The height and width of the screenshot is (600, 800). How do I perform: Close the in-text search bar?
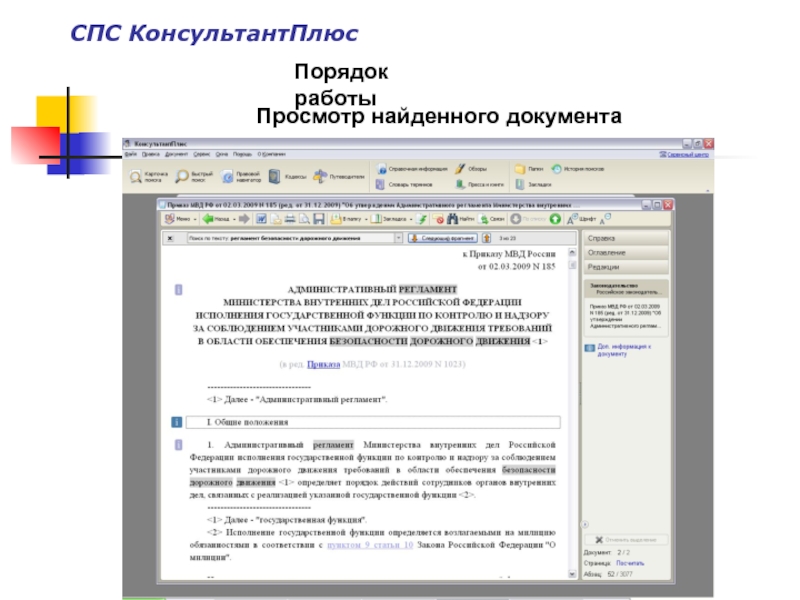click(x=169, y=238)
